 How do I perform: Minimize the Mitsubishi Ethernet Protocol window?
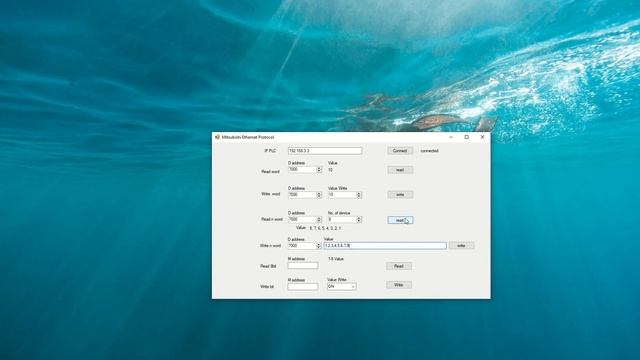(x=451, y=137)
